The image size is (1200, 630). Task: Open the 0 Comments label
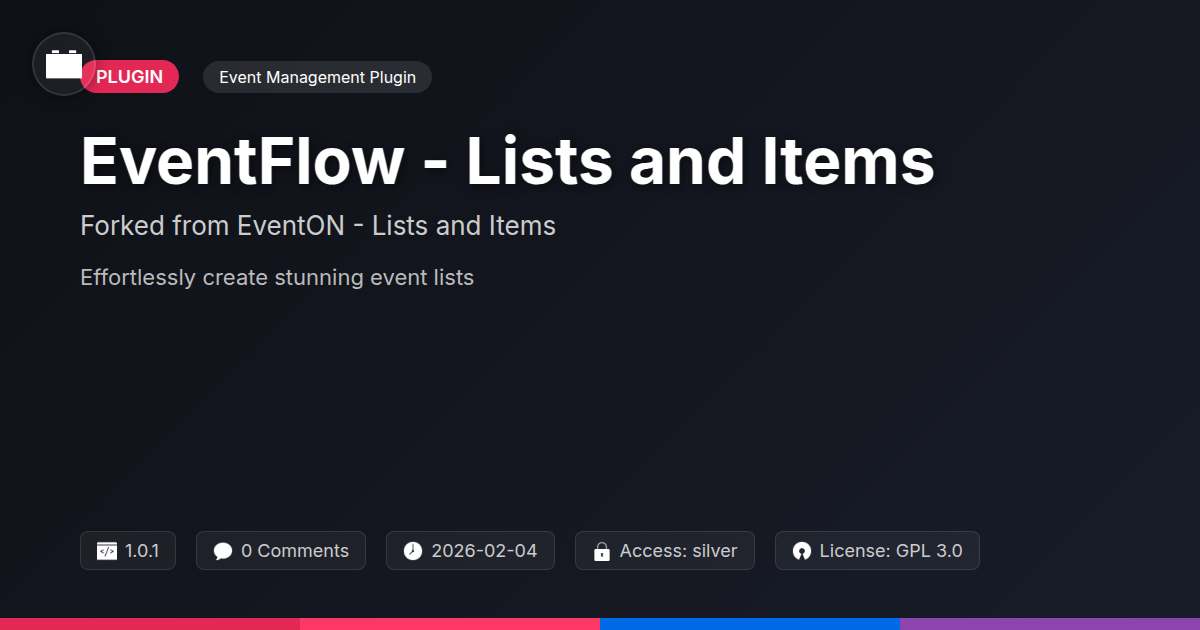point(295,551)
